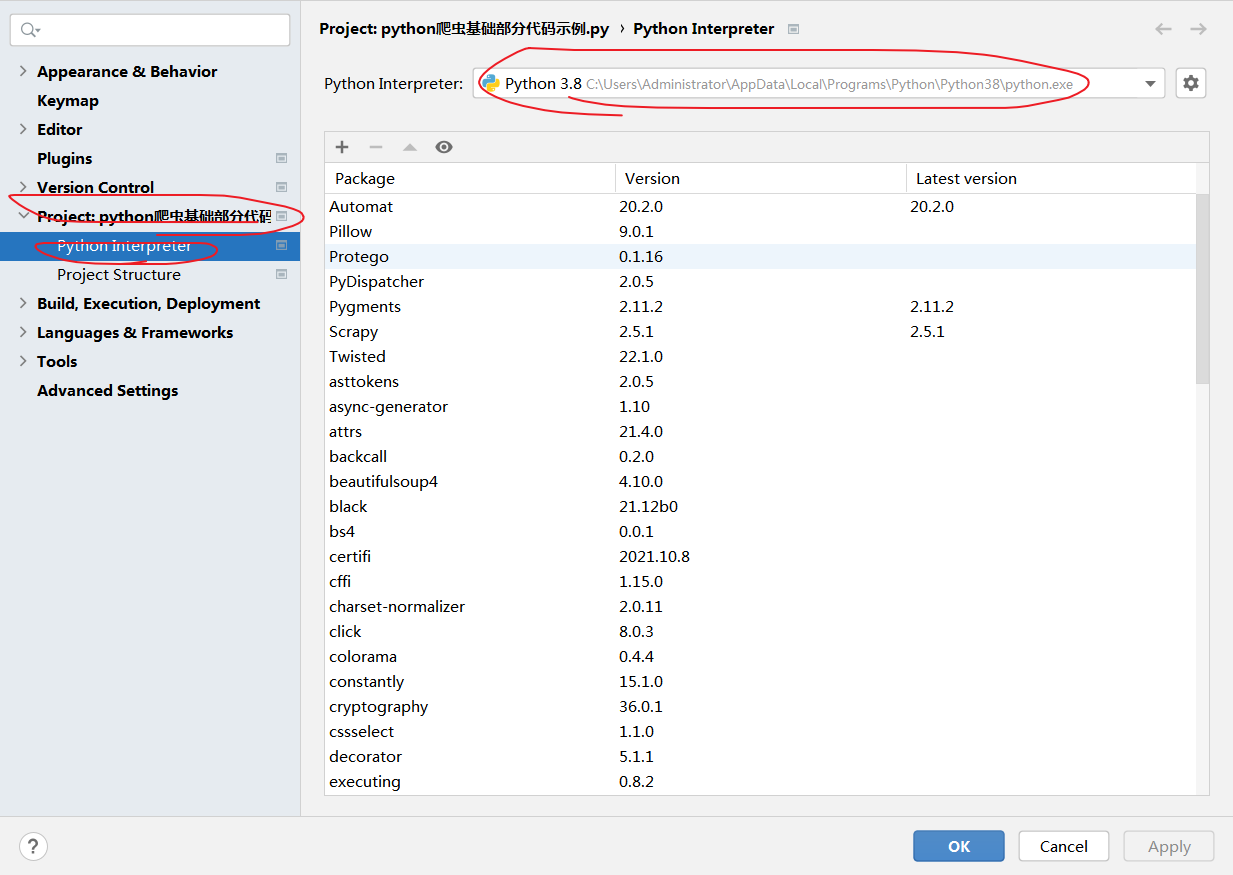Select the cryptography package row
Image resolution: width=1233 pixels, height=875 pixels.
pyautogui.click(x=760, y=706)
